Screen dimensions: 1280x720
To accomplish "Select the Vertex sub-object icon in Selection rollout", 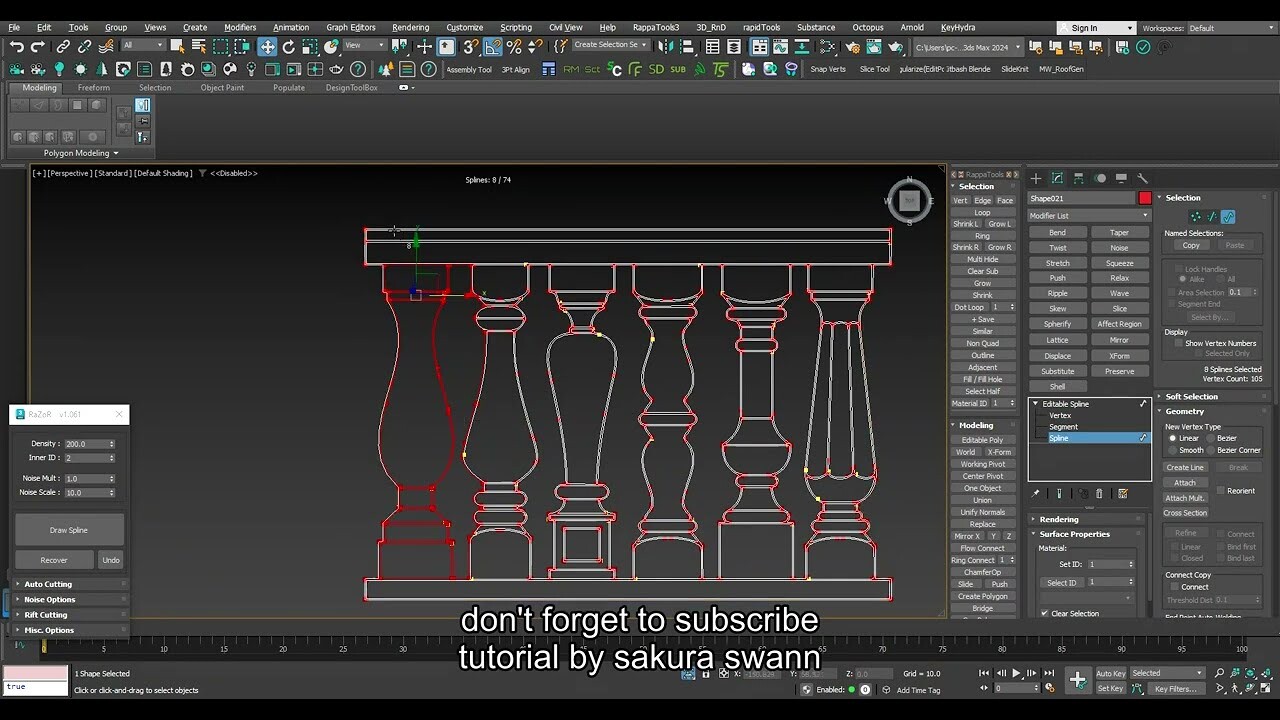I will pos(1195,216).
